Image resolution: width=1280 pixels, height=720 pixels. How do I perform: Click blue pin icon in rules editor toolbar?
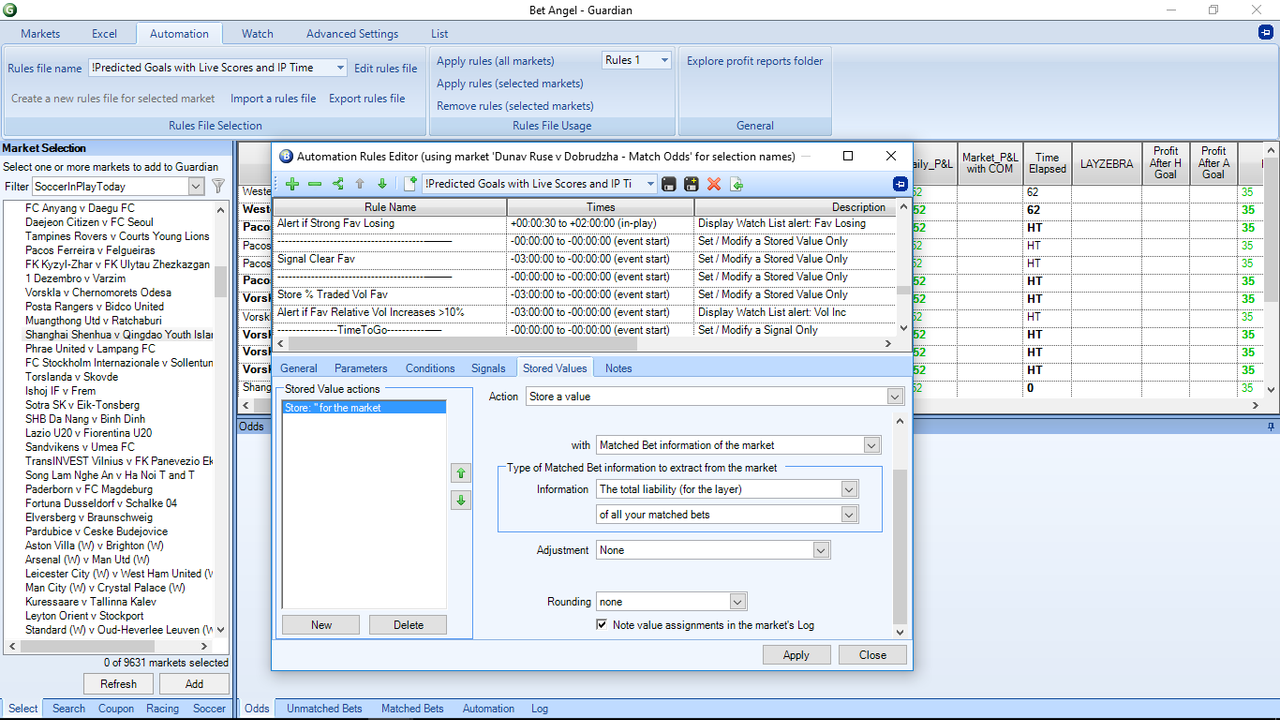(899, 184)
